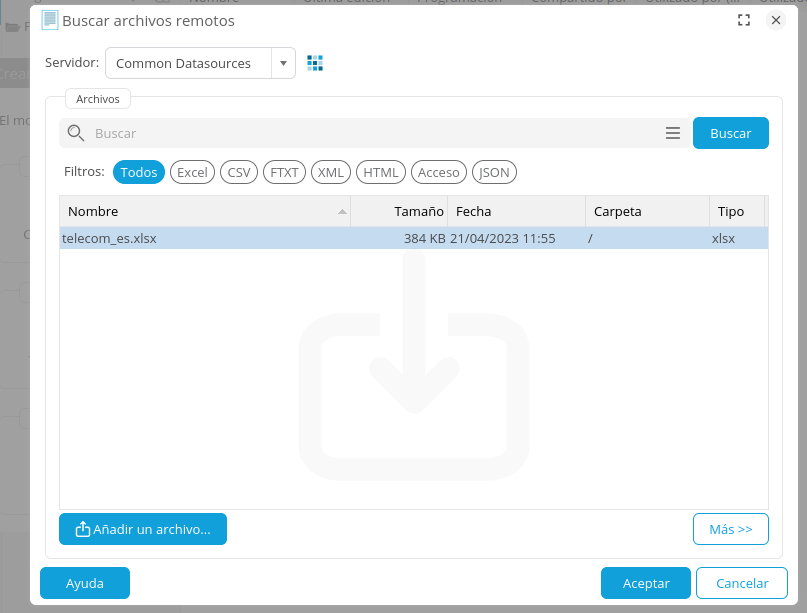Toggle fullscreen for the dialog
The width and height of the screenshot is (807, 613).
pyautogui.click(x=743, y=20)
